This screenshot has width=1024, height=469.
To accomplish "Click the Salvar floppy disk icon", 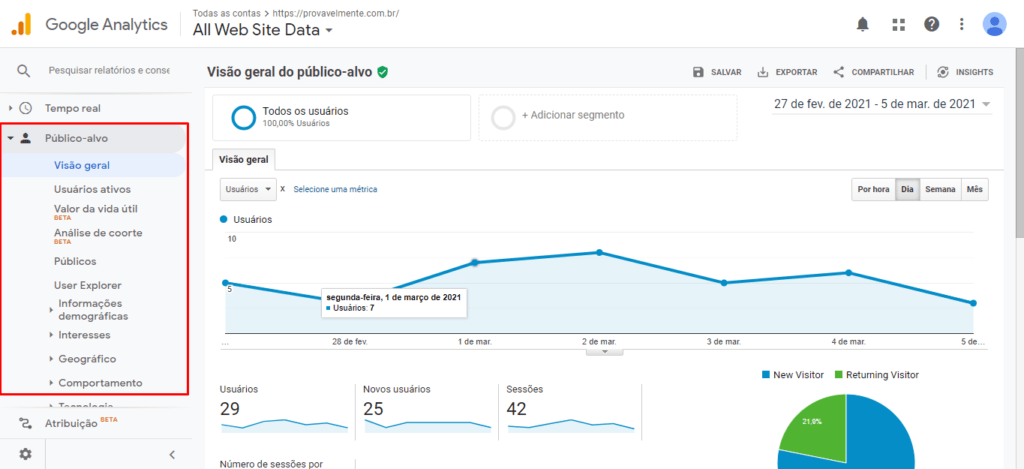I will [698, 72].
